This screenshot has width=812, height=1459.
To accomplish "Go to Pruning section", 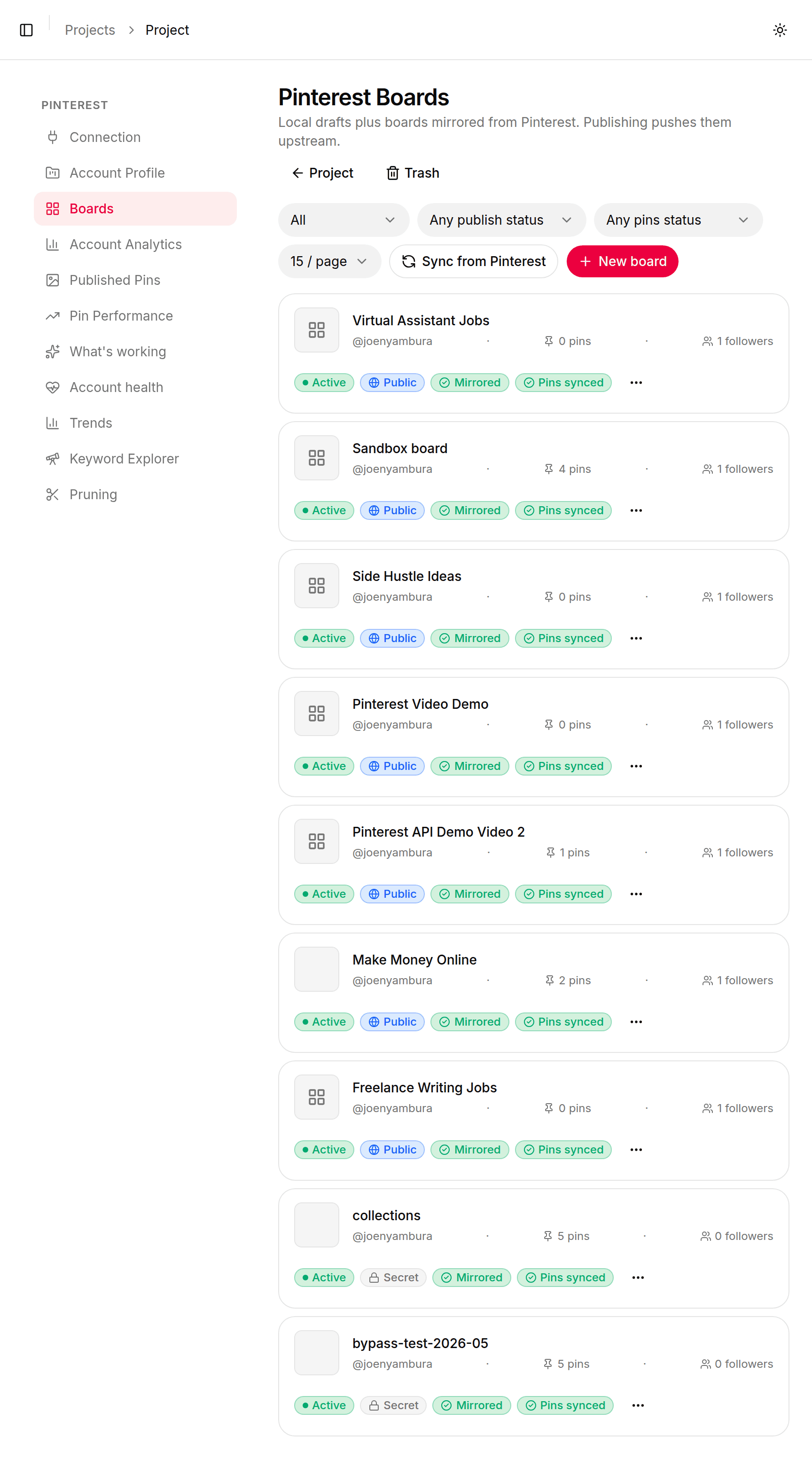I will pos(135,494).
